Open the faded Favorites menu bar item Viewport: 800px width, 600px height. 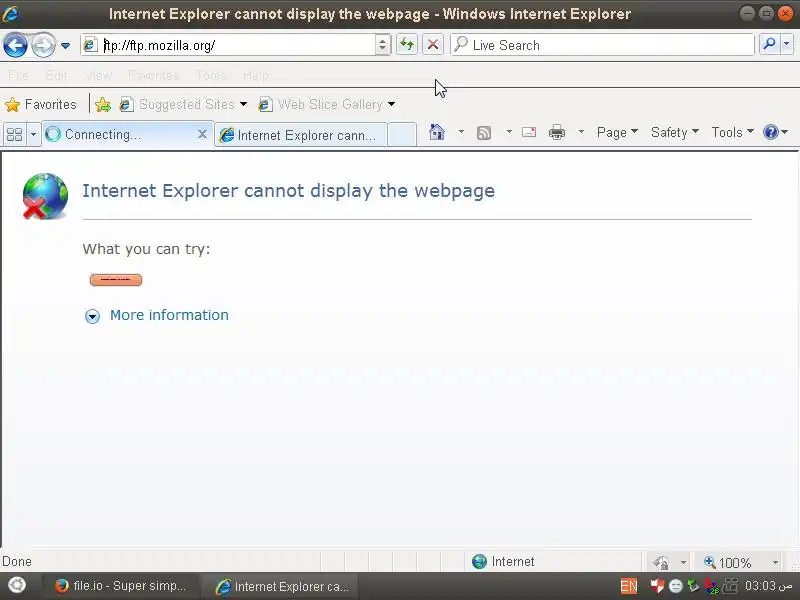(x=154, y=76)
